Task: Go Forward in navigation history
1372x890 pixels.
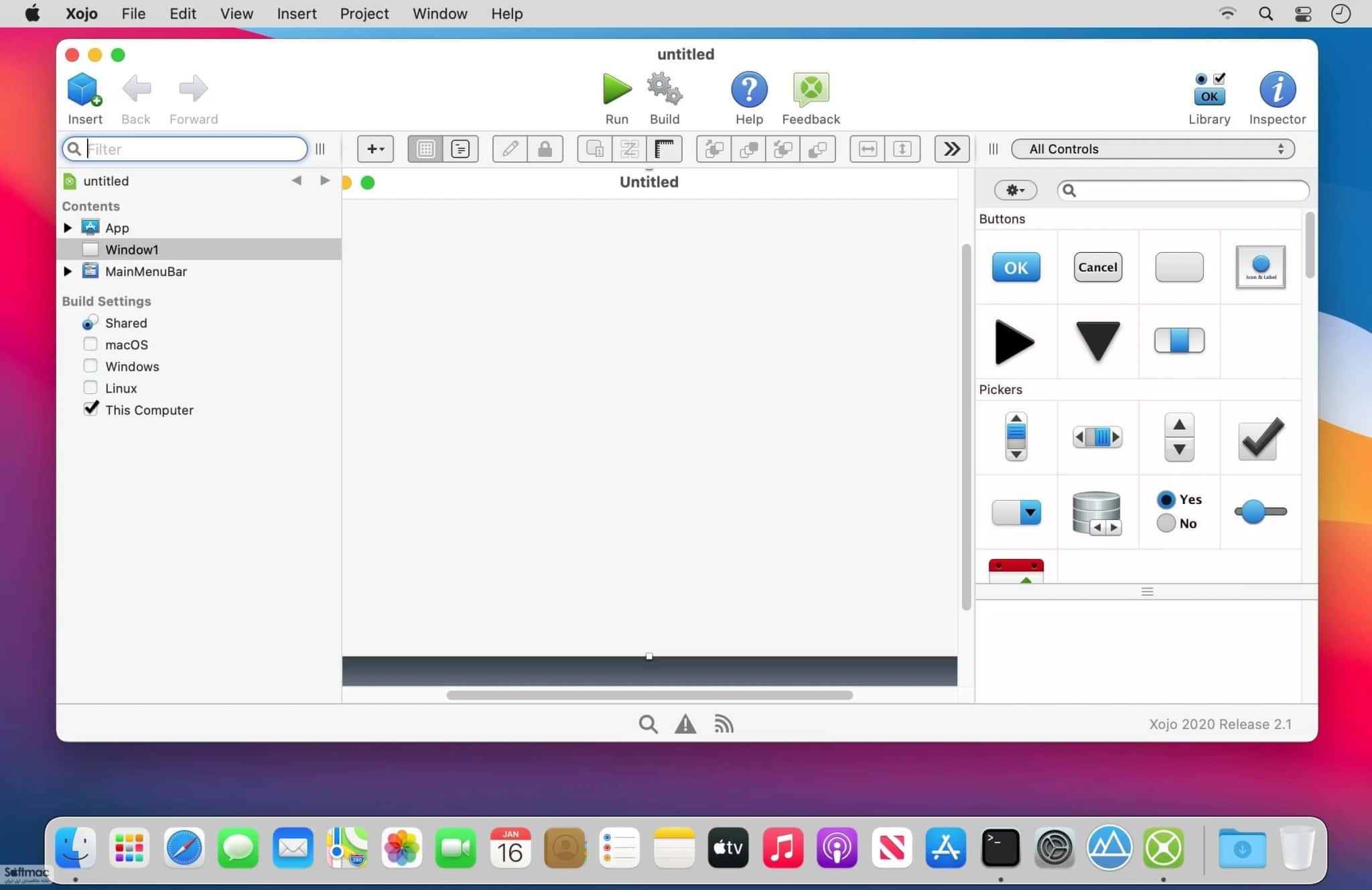Action: (x=193, y=89)
